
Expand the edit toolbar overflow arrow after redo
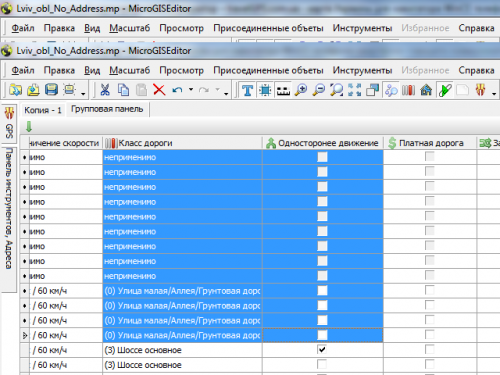click(x=226, y=94)
